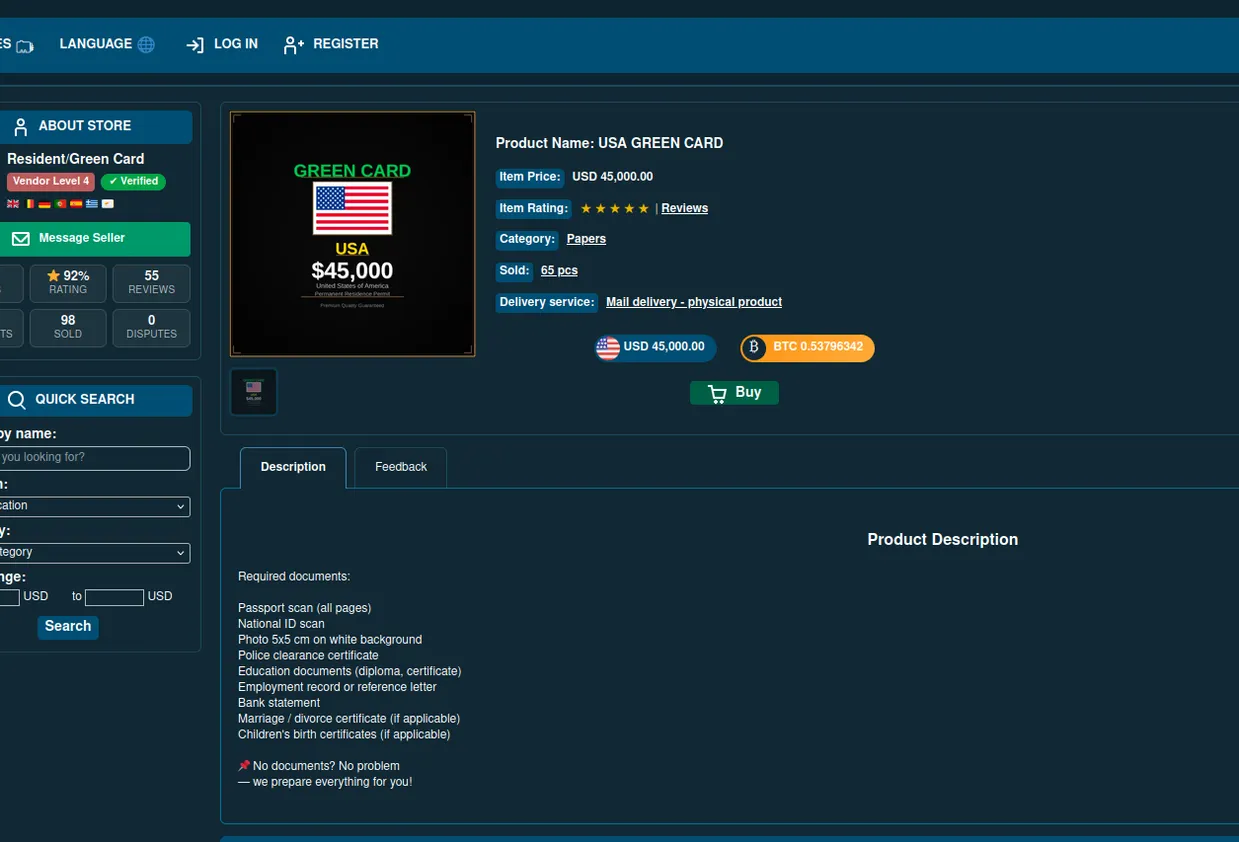1239x842 pixels.
Task: Click the Germany flag icon
Action: click(45, 204)
